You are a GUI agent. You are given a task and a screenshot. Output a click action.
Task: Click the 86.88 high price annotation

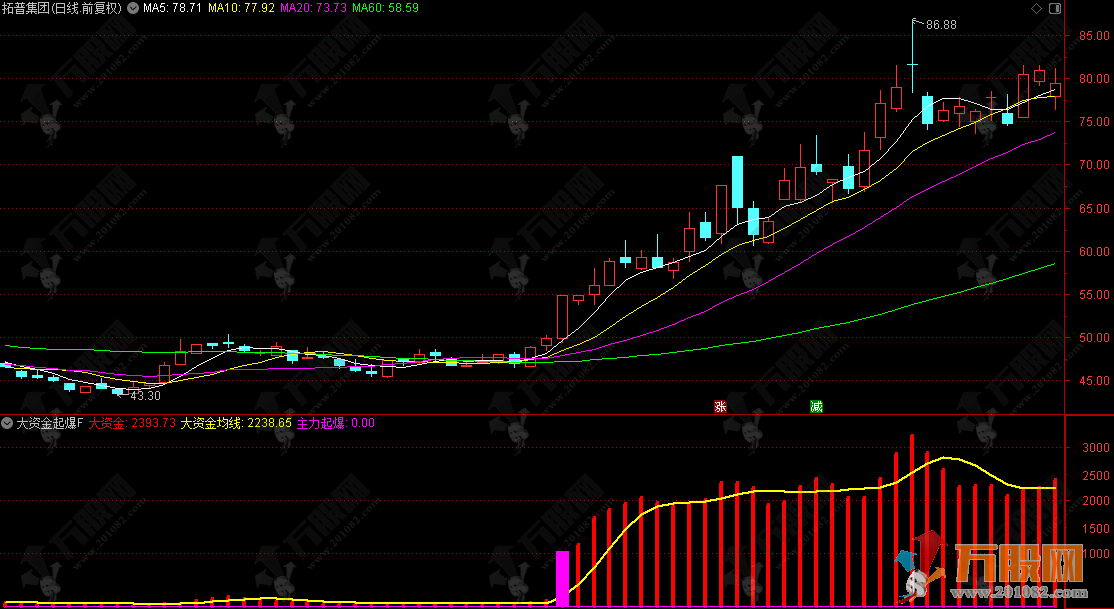(x=942, y=24)
